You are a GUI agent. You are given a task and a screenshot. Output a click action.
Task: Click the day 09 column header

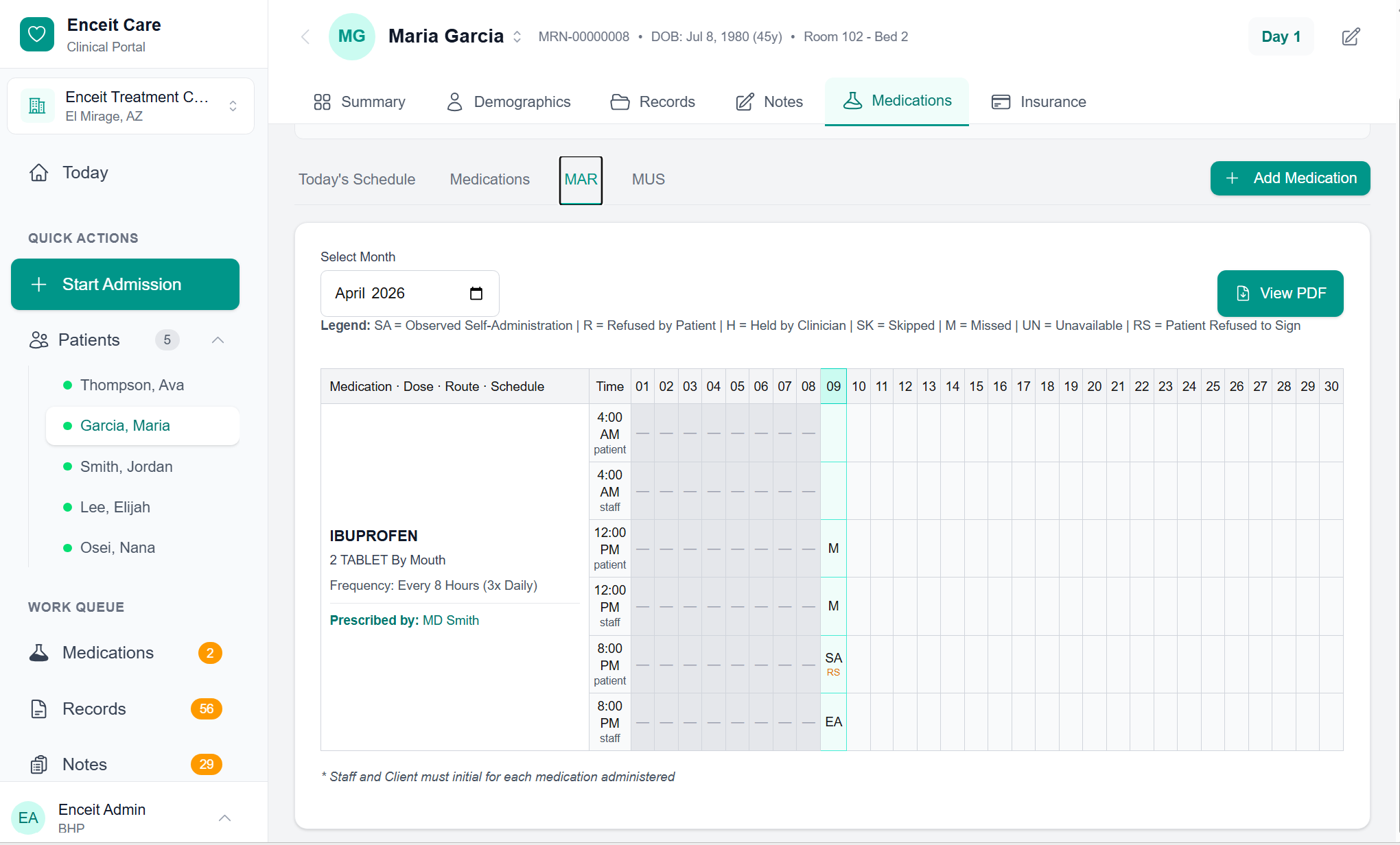click(833, 386)
